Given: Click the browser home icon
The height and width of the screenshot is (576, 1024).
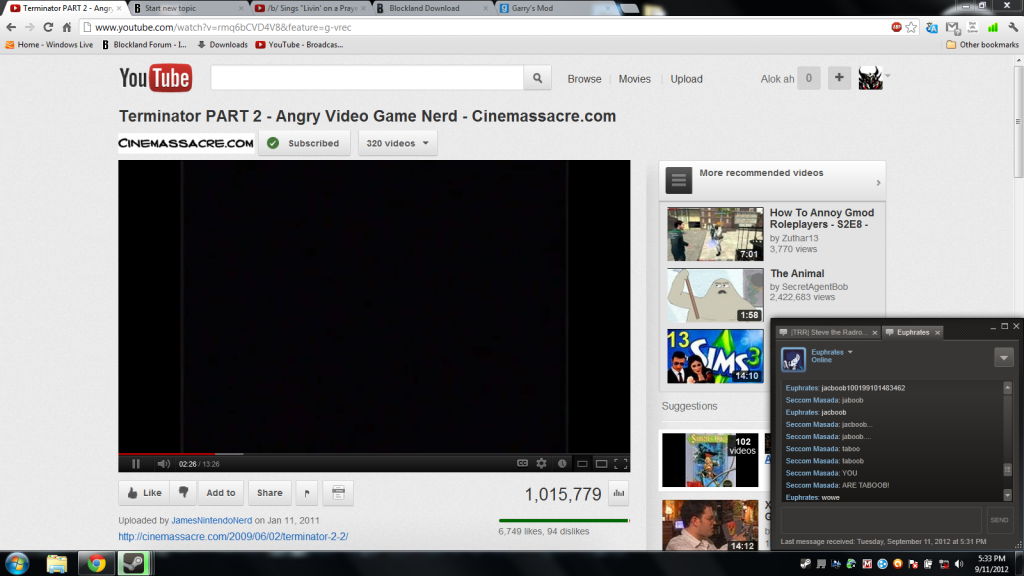Looking at the screenshot, I should point(67,27).
